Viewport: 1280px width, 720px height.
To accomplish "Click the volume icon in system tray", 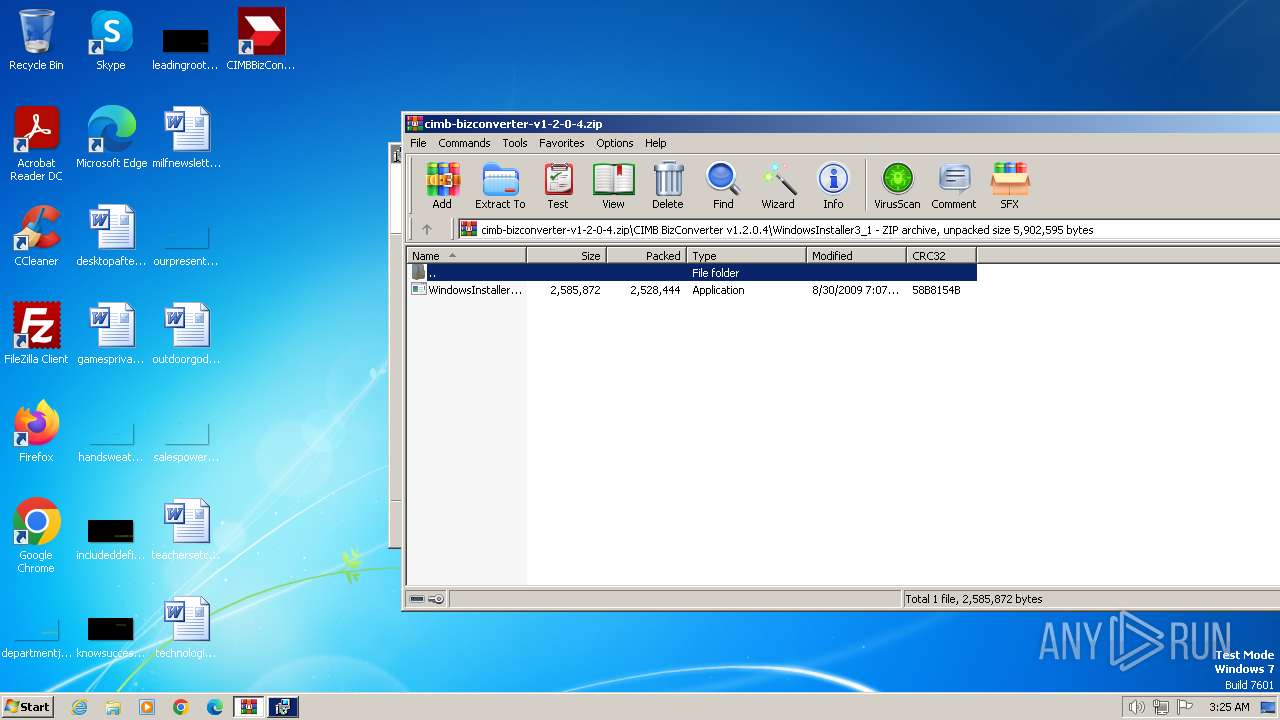I will pyautogui.click(x=1136, y=707).
